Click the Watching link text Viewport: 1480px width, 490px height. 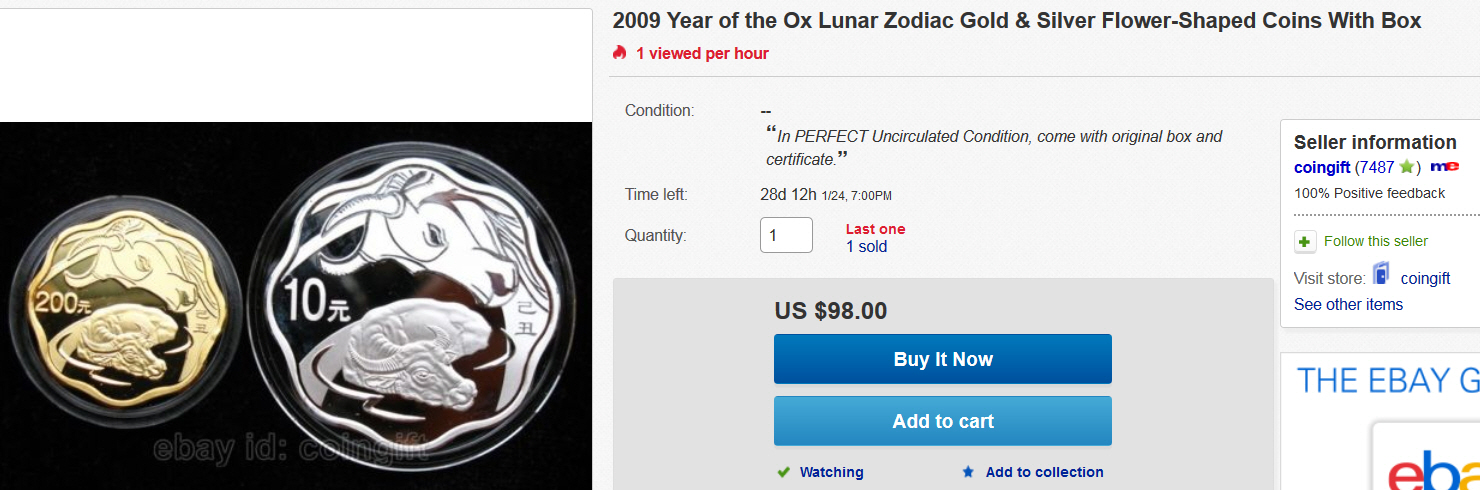point(831,472)
